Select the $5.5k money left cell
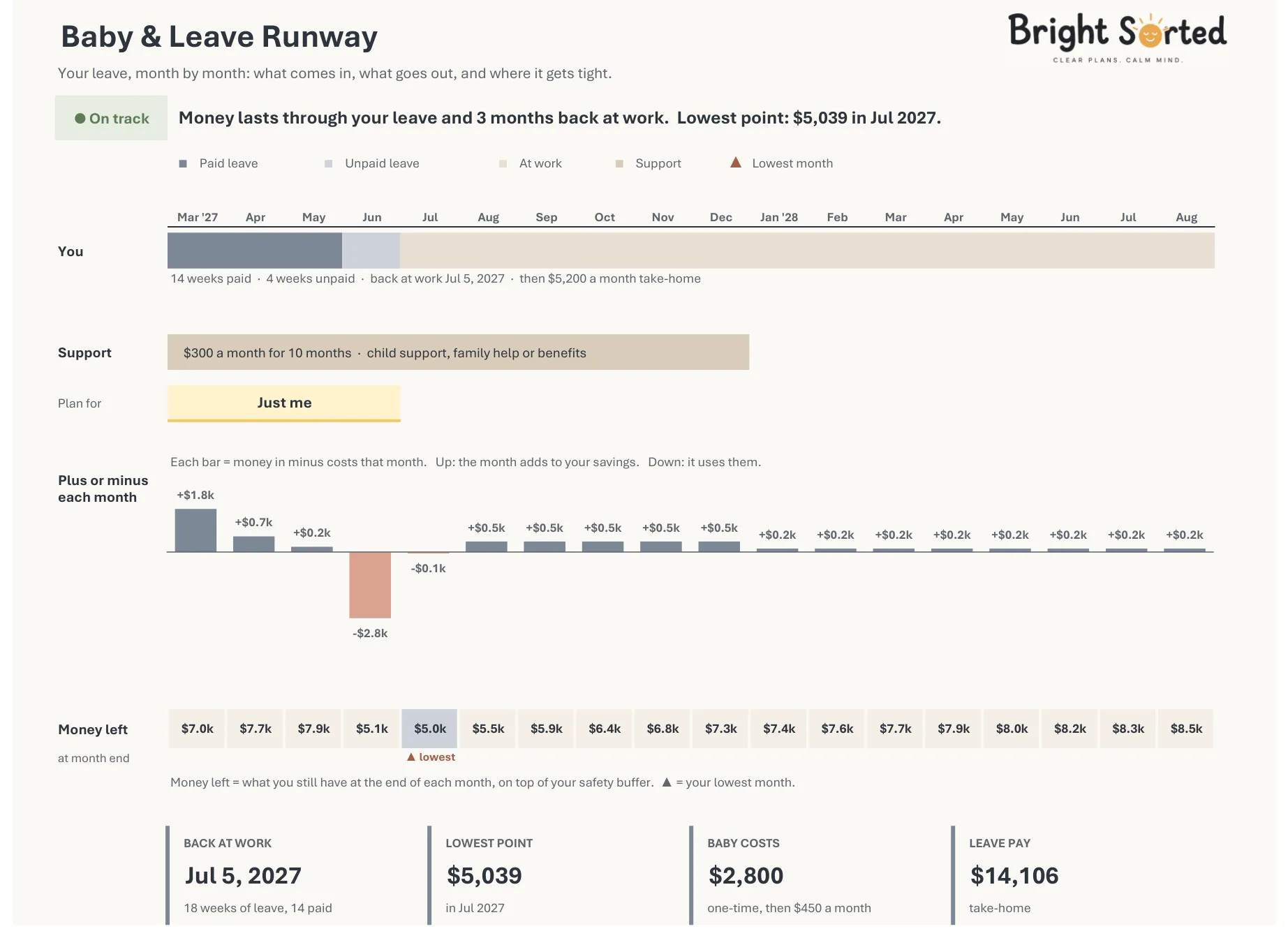The image size is (1288, 938). click(x=488, y=729)
